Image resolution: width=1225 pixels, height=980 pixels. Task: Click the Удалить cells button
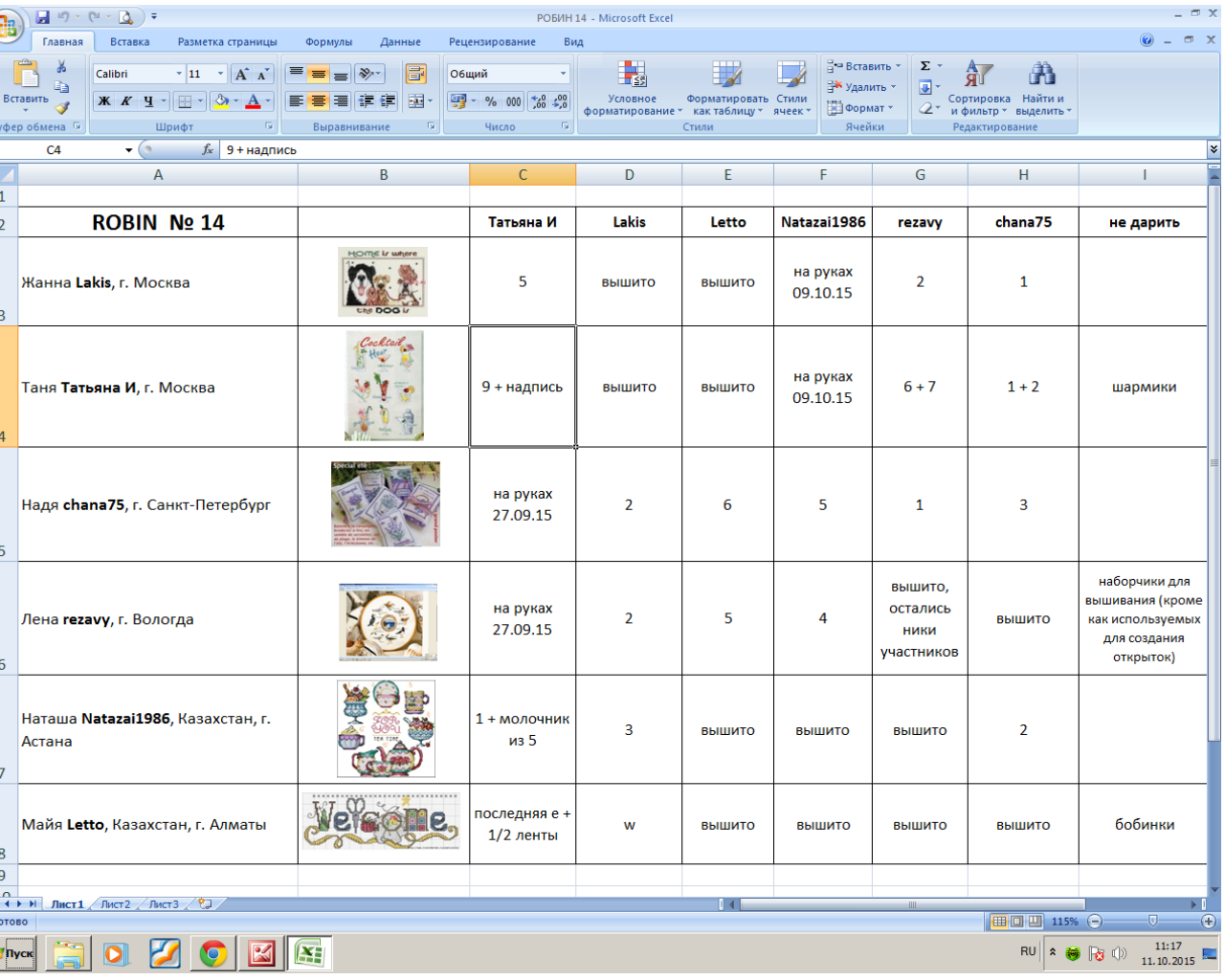click(x=861, y=87)
